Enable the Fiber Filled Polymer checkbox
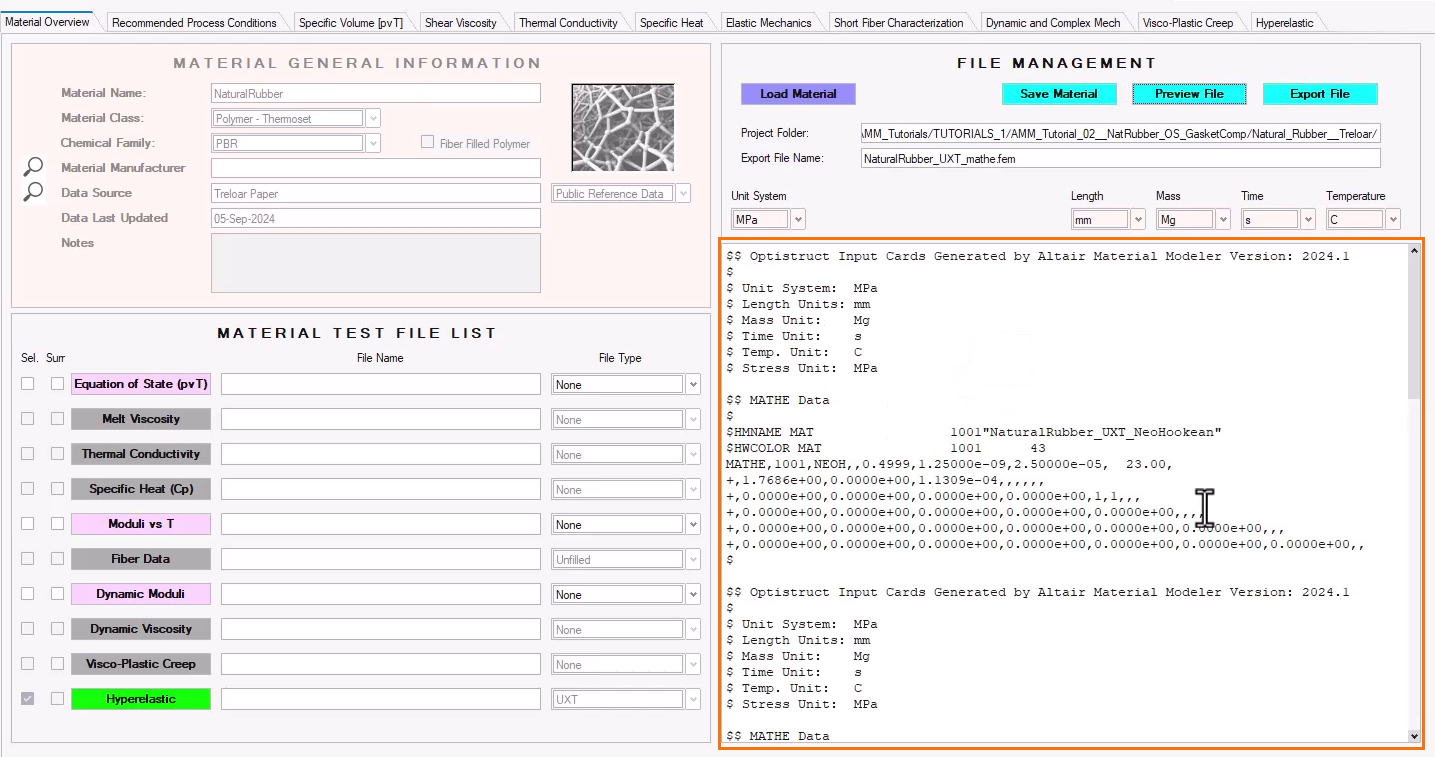The height and width of the screenshot is (757, 1435). [428, 143]
